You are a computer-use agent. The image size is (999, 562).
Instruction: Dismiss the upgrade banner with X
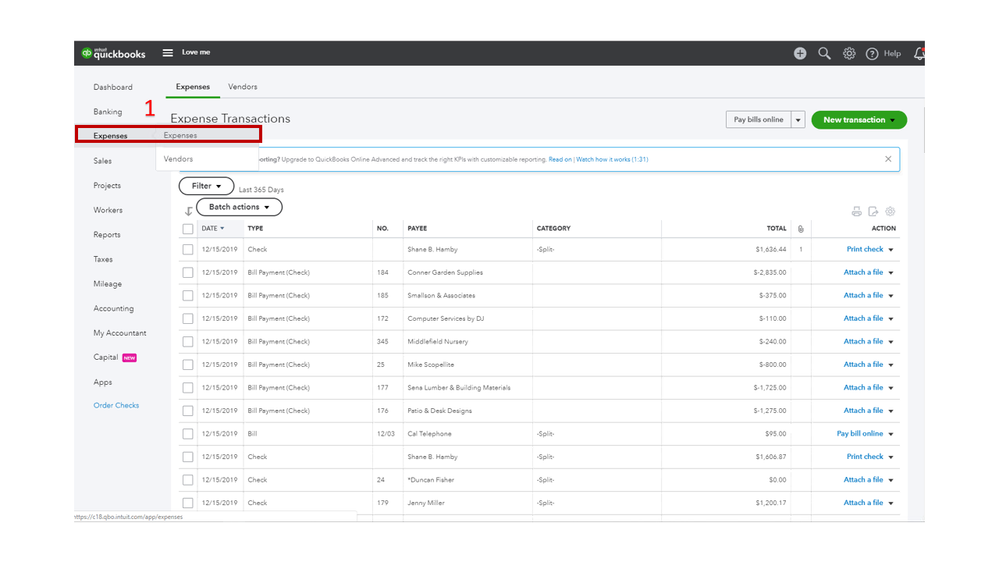click(888, 159)
